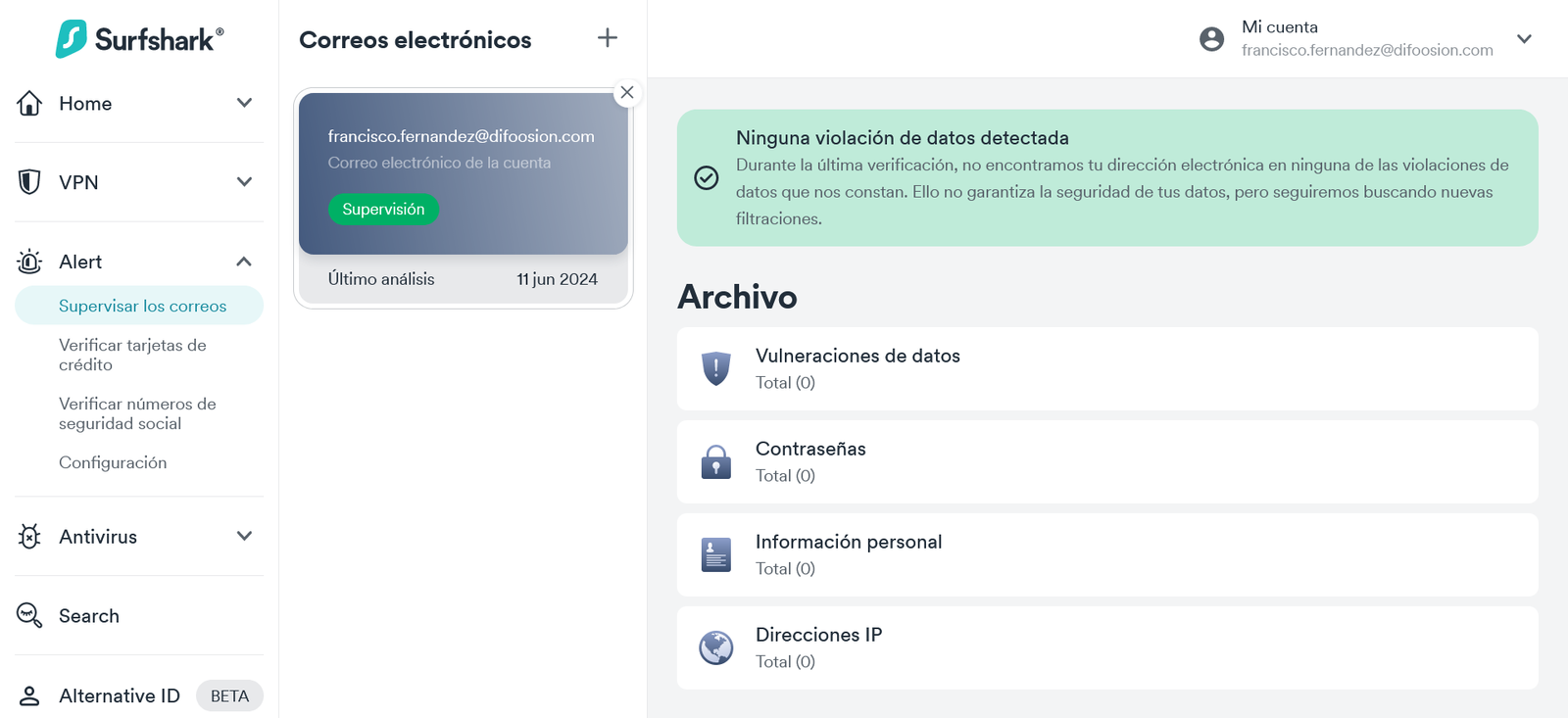Image resolution: width=1568 pixels, height=718 pixels.
Task: Click the Vulneraciones de datos shield icon
Action: tap(716, 368)
